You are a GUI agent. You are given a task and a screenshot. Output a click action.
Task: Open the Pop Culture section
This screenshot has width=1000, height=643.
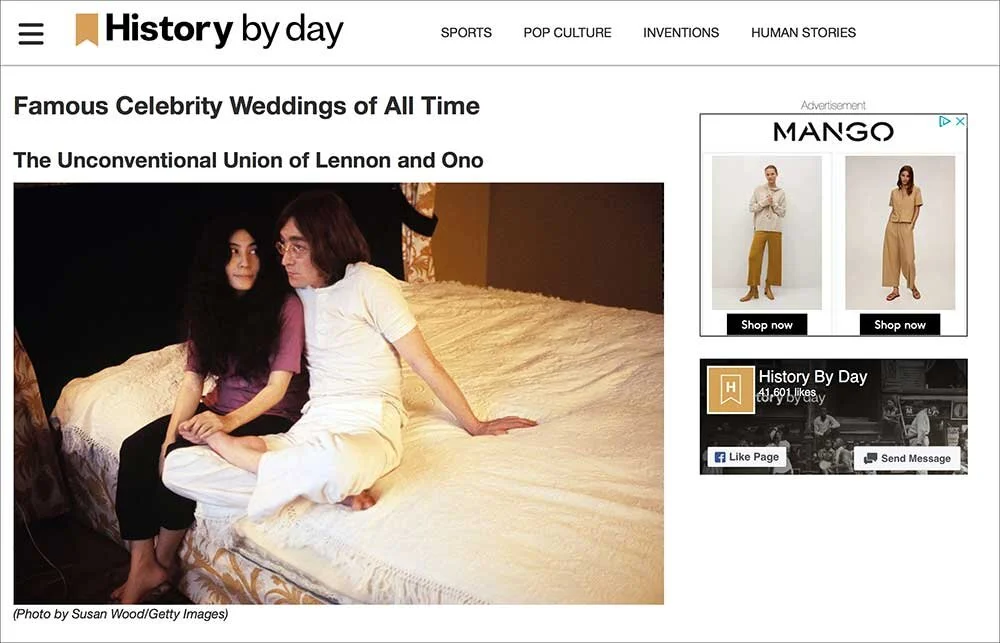coord(567,33)
